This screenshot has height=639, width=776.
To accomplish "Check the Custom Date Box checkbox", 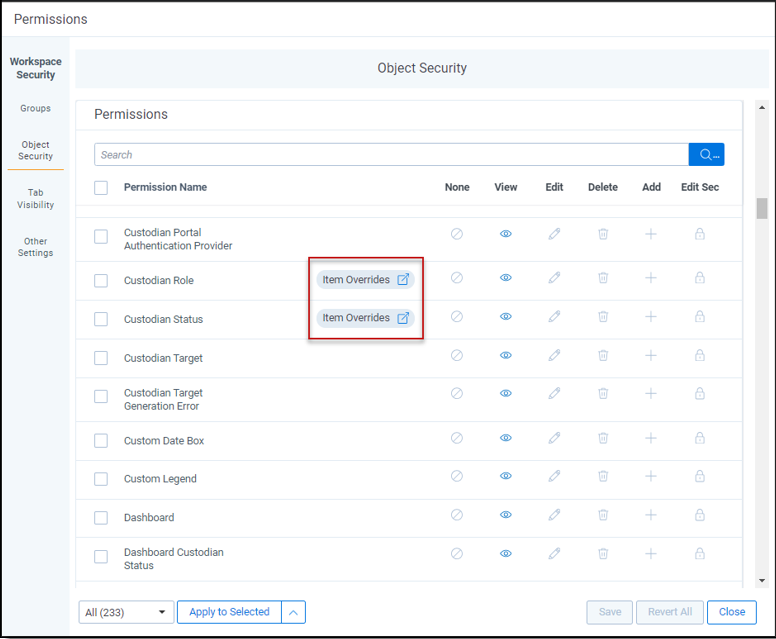I will coord(101,441).
